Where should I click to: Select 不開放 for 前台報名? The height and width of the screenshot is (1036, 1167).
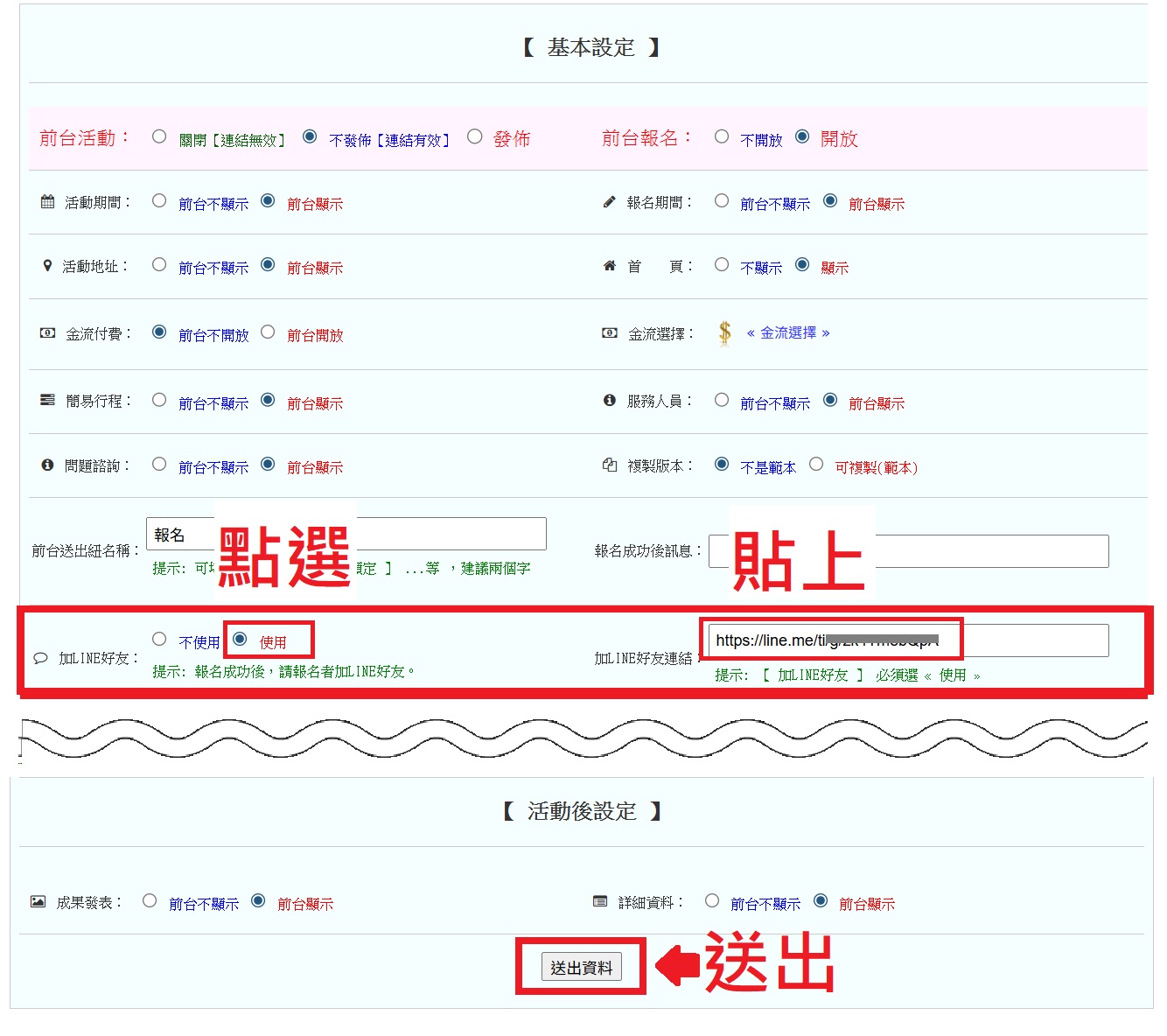pos(722,136)
